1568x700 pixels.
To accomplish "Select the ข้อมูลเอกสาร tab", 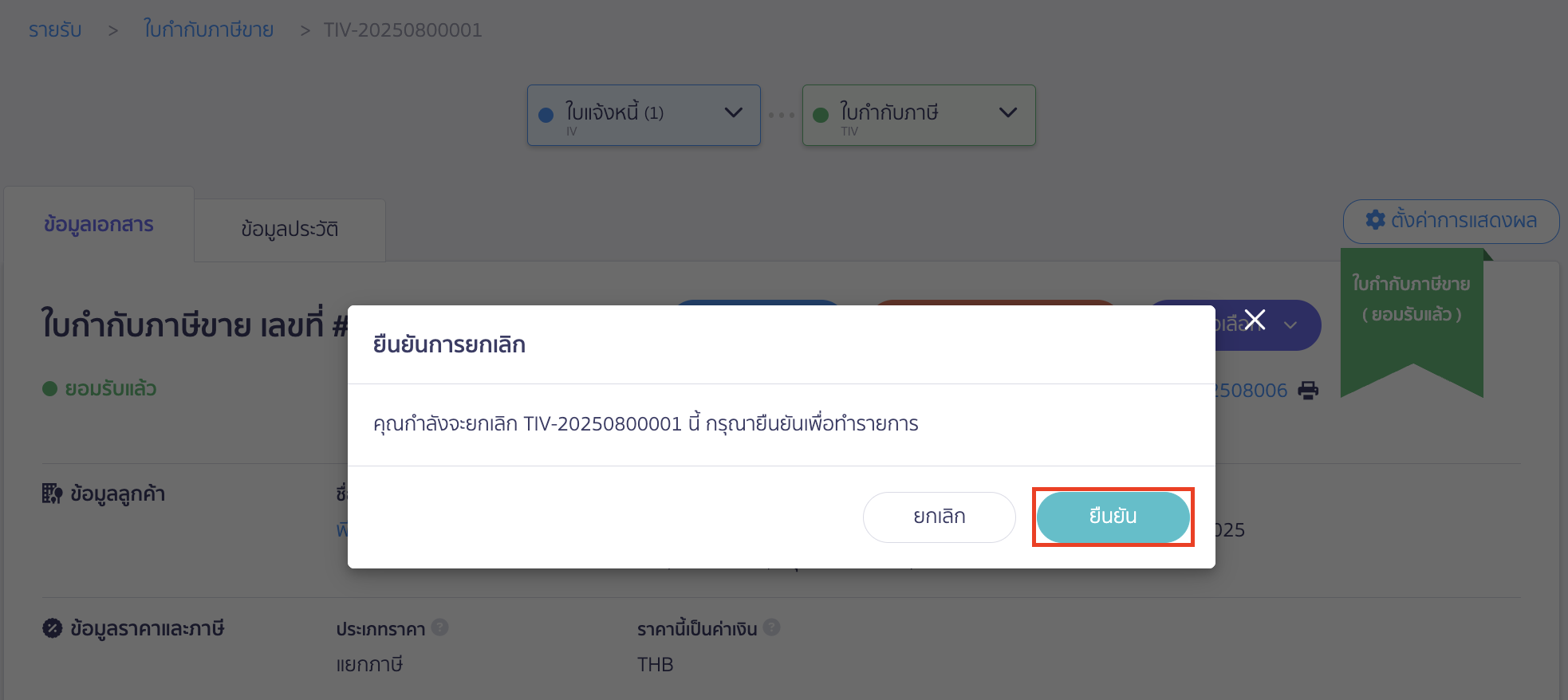I will (x=98, y=224).
